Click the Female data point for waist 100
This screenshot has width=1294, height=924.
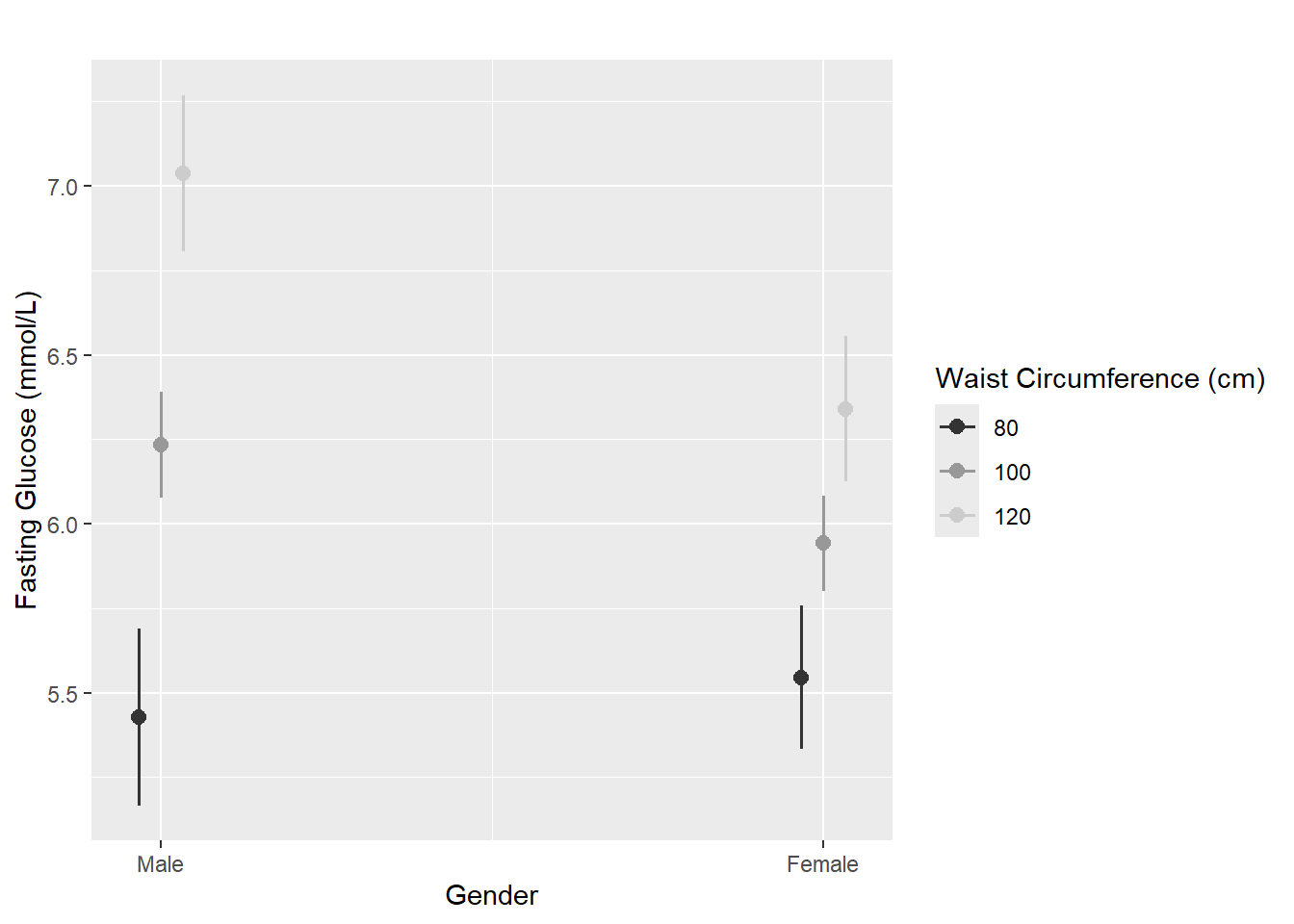(x=823, y=543)
